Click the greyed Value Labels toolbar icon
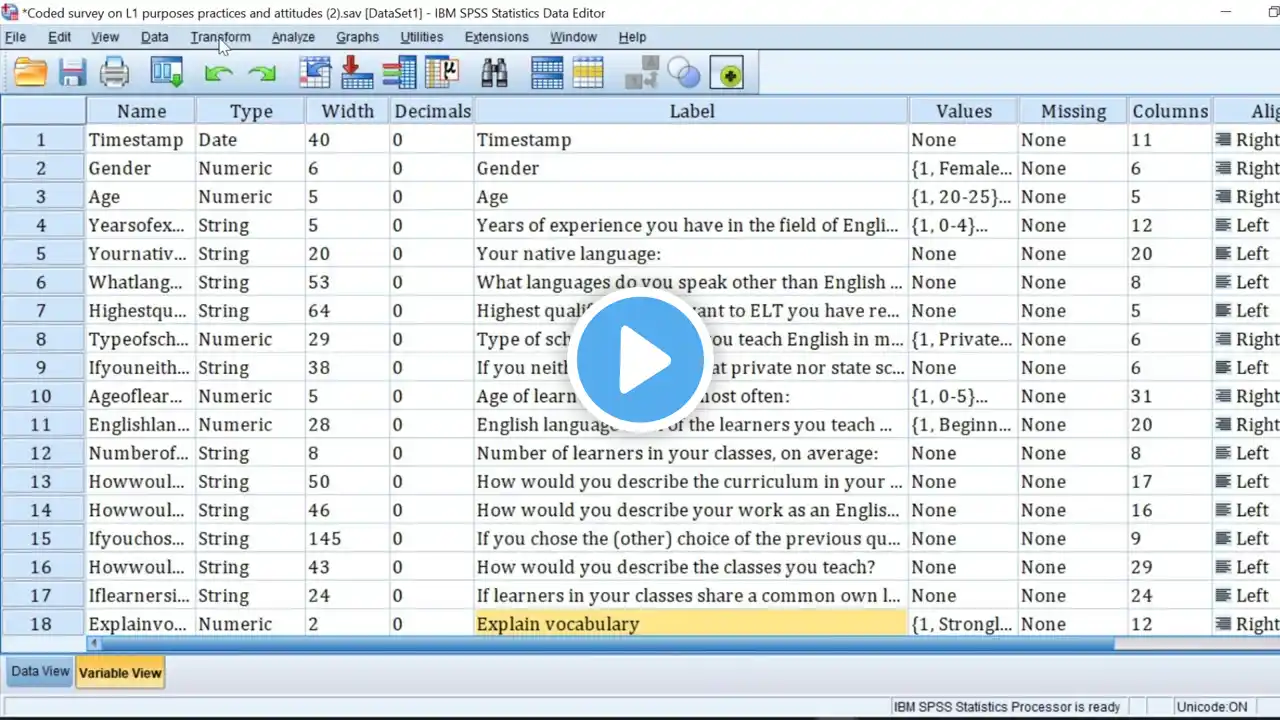Image resolution: width=1280 pixels, height=720 pixels. pos(641,73)
